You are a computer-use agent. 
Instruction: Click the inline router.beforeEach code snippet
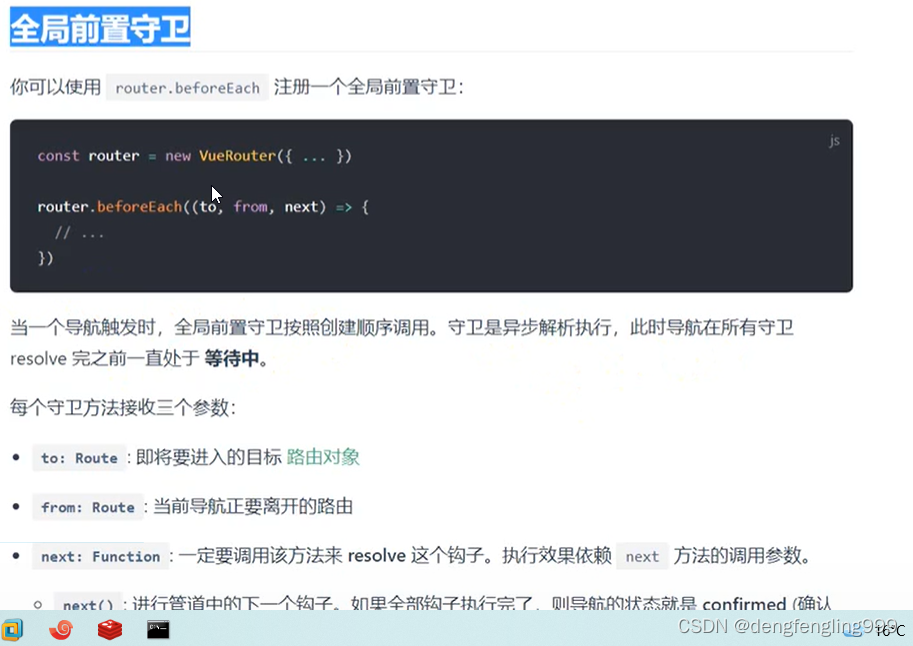point(187,88)
